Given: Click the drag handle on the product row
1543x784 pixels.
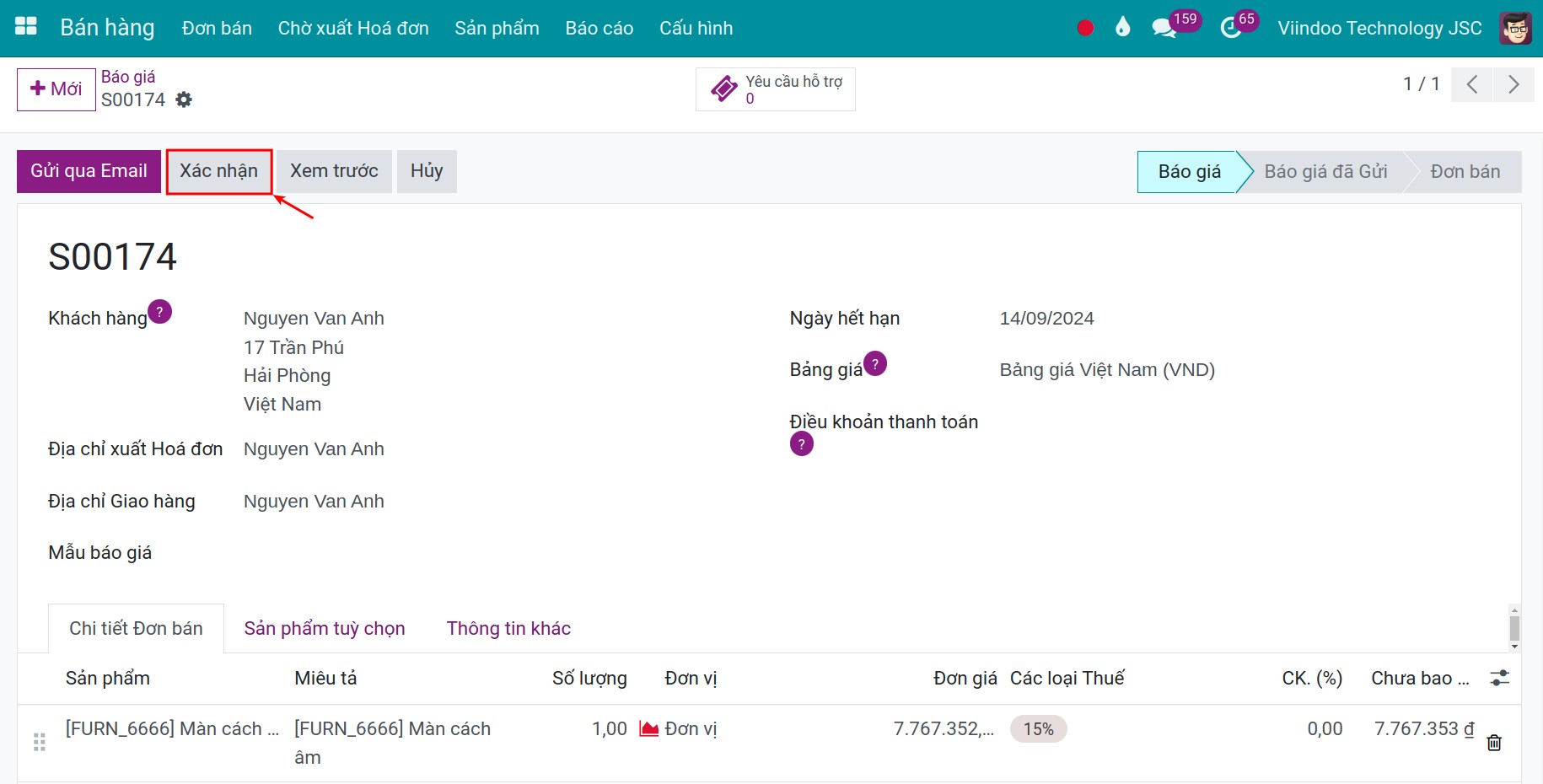Looking at the screenshot, I should click(x=39, y=743).
